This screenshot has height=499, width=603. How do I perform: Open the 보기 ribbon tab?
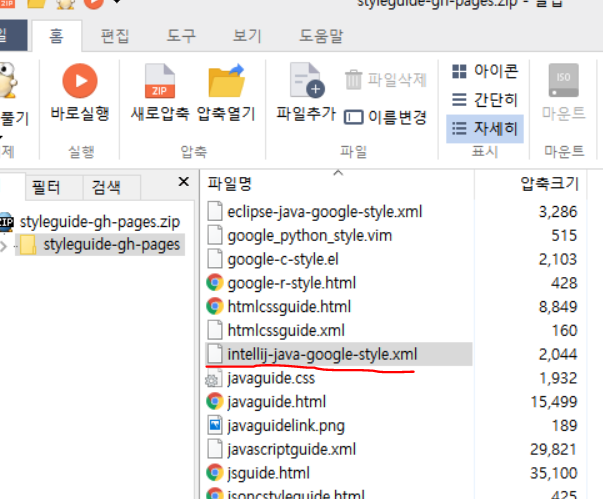pyautogui.click(x=247, y=36)
